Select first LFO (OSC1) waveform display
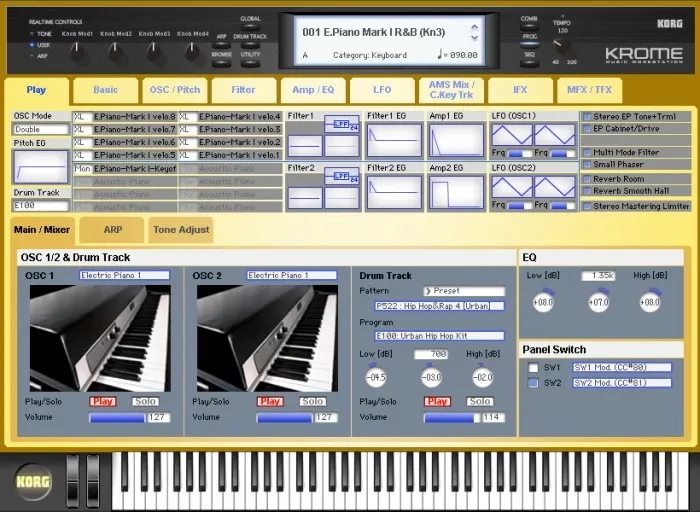The width and height of the screenshot is (700, 512). (512, 135)
